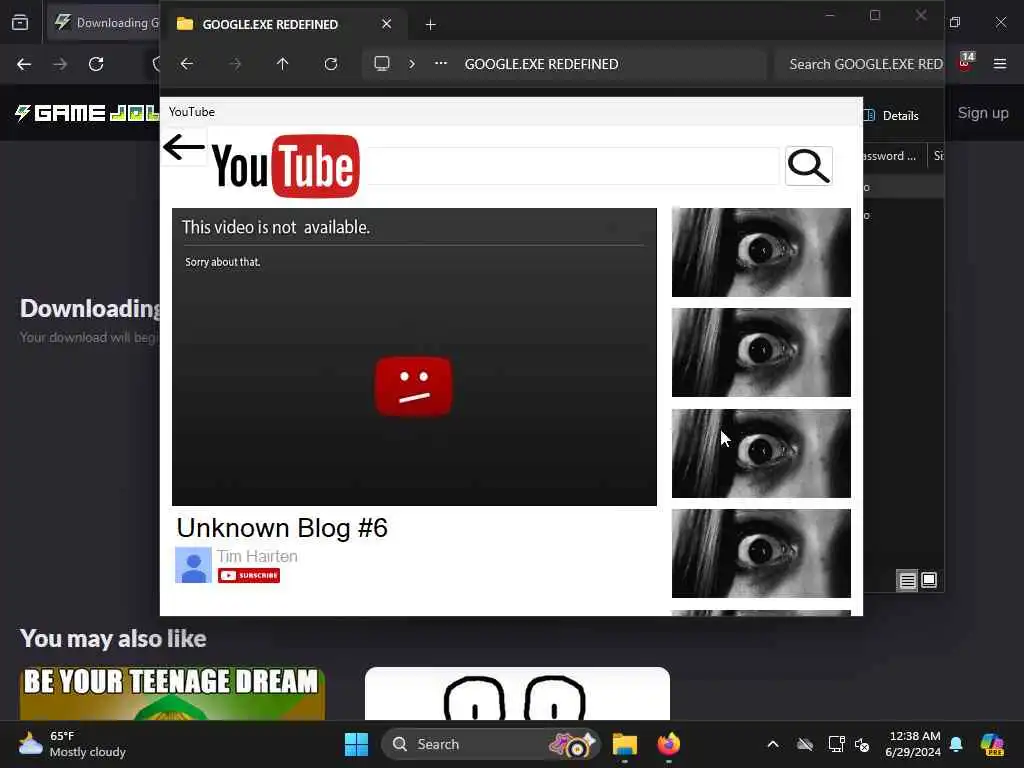Click the muted volume tray icon
The height and width of the screenshot is (768, 1024).
(x=862, y=744)
